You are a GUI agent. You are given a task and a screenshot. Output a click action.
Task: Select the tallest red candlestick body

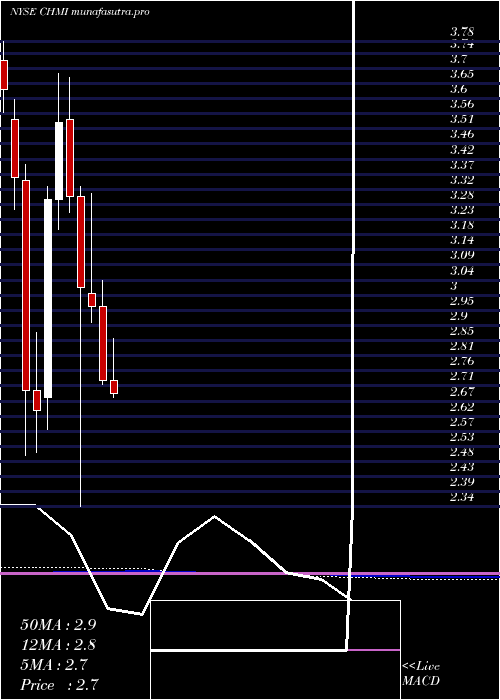click(x=26, y=285)
